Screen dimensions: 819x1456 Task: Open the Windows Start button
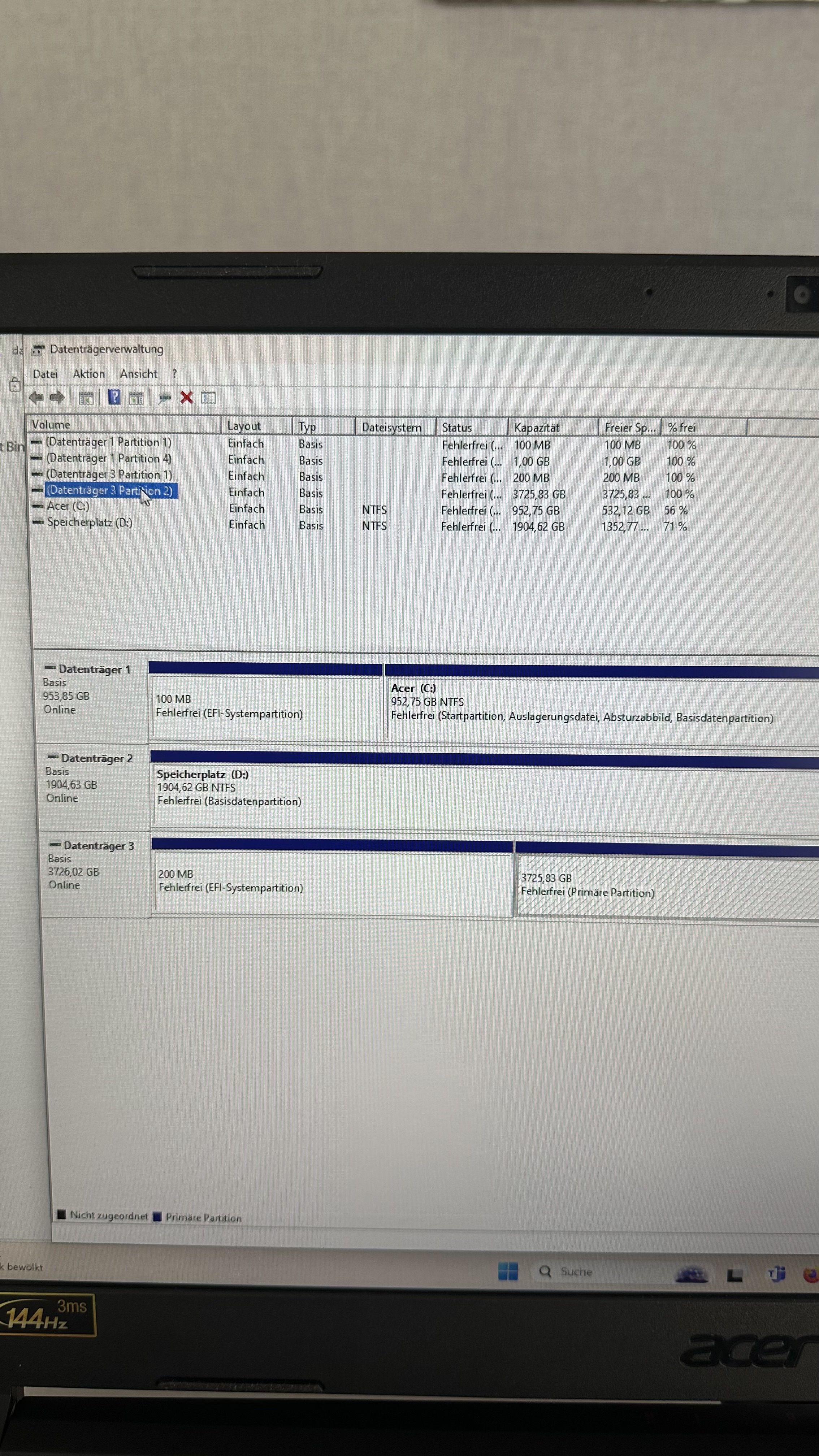(x=508, y=1272)
